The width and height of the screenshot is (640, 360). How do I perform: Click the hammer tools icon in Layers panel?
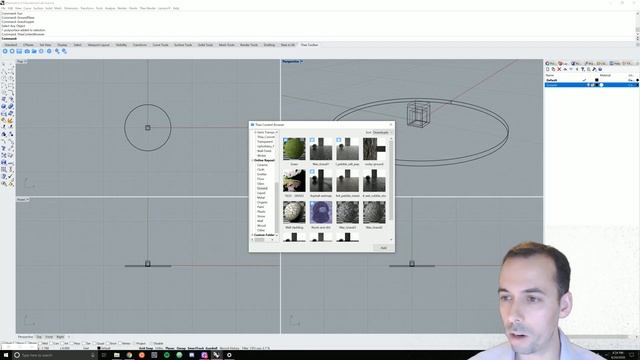594,69
